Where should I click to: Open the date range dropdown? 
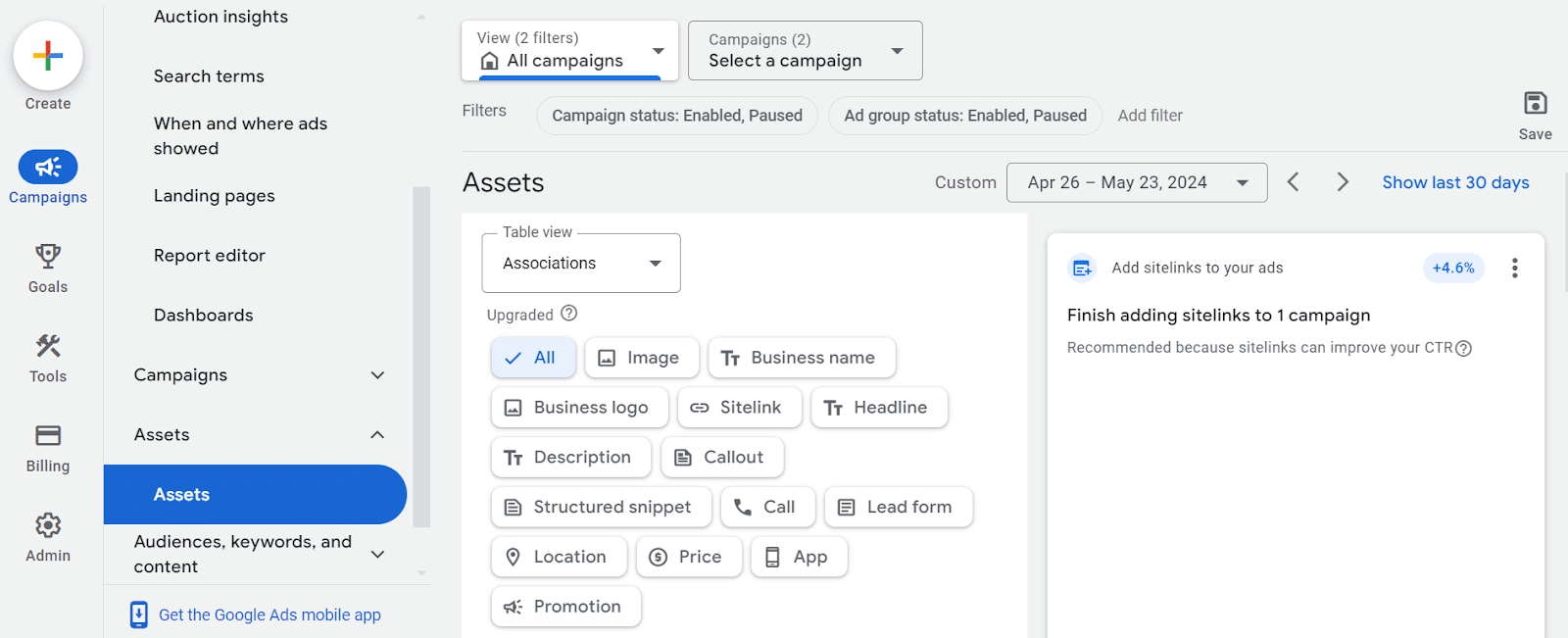point(1136,182)
